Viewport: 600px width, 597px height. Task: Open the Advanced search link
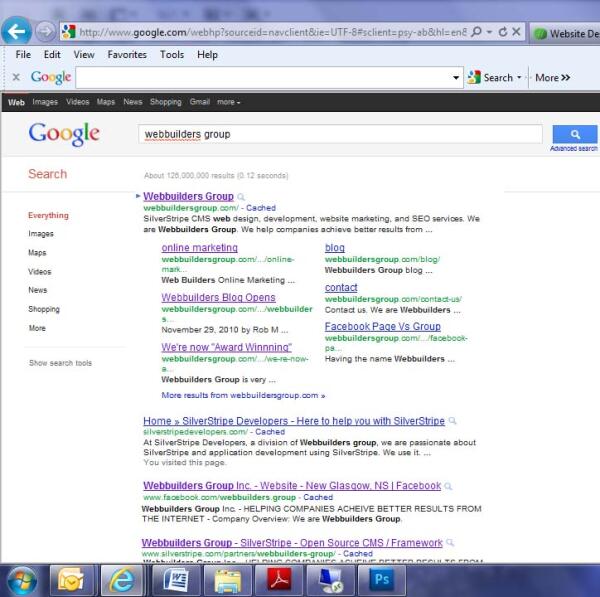click(574, 148)
